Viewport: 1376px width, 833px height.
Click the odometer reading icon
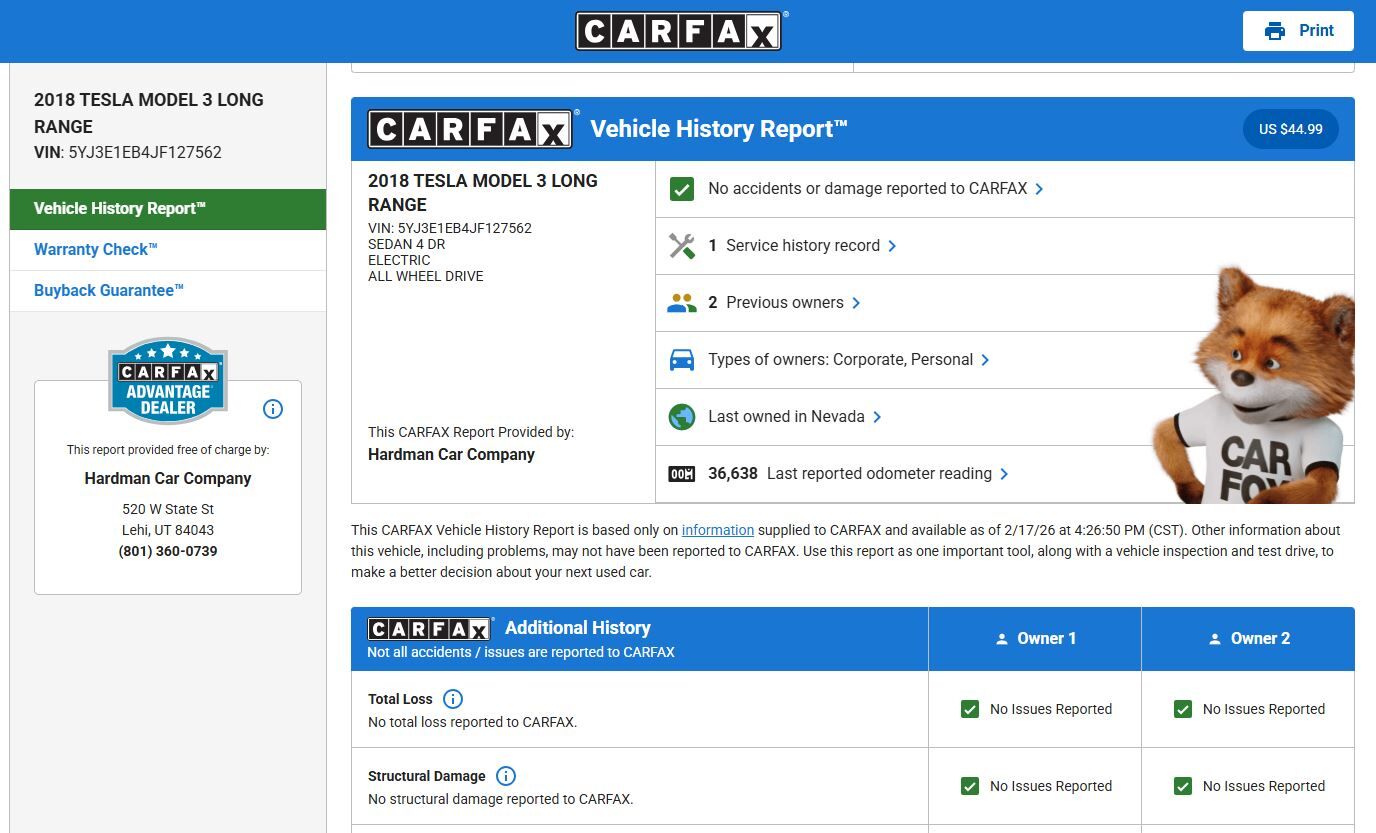(x=682, y=474)
